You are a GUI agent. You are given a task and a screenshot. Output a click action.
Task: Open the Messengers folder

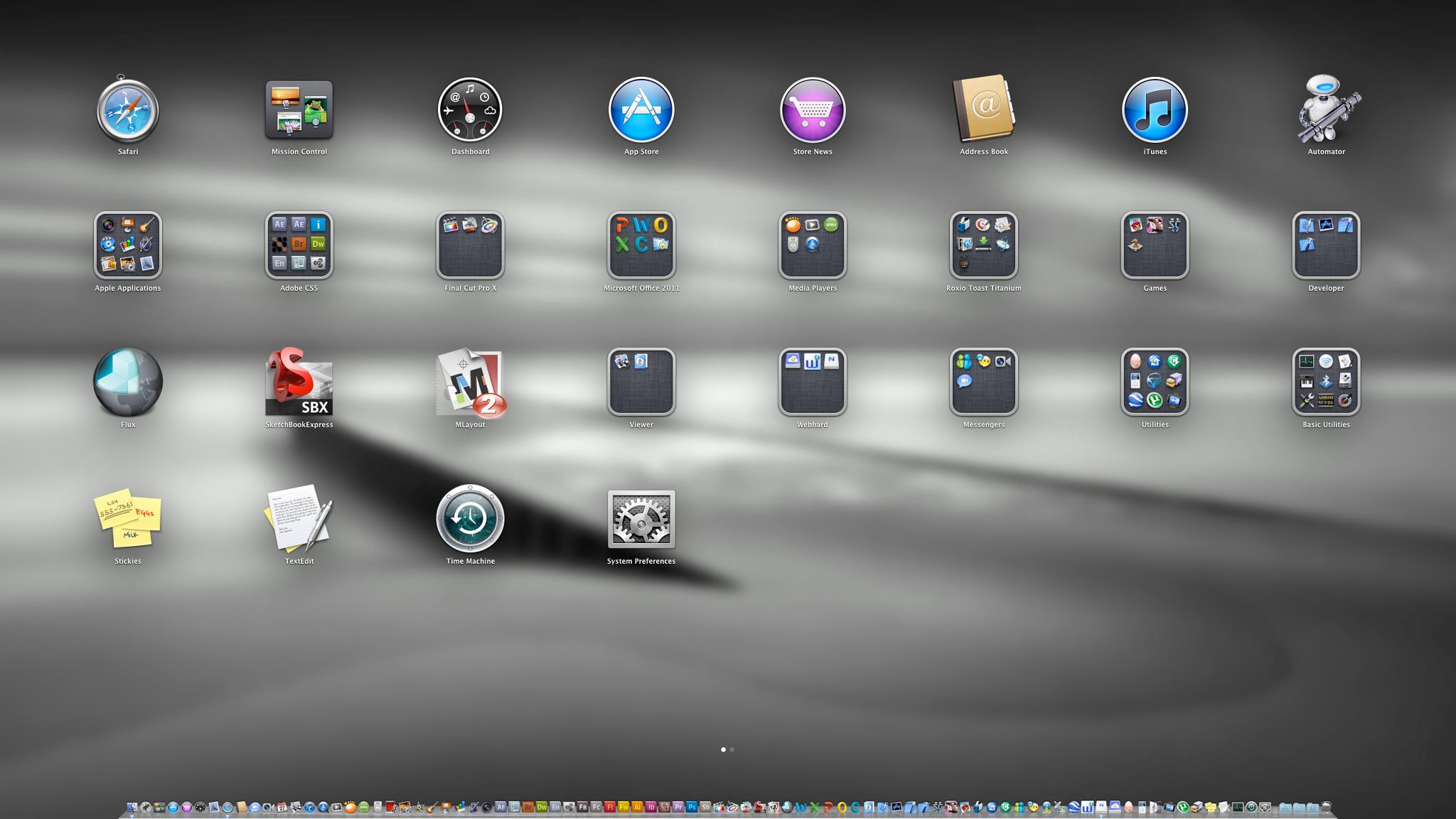(984, 382)
